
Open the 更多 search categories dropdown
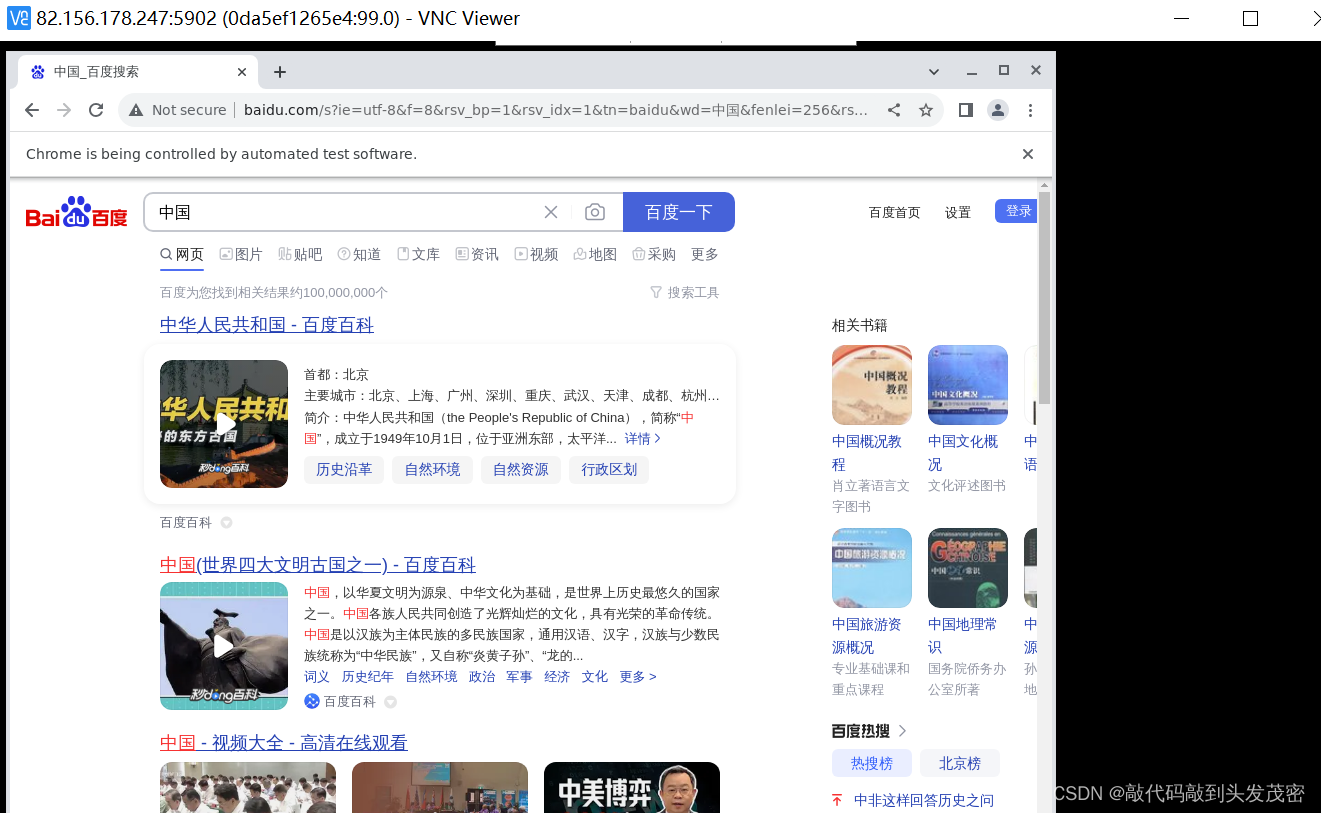click(x=703, y=253)
